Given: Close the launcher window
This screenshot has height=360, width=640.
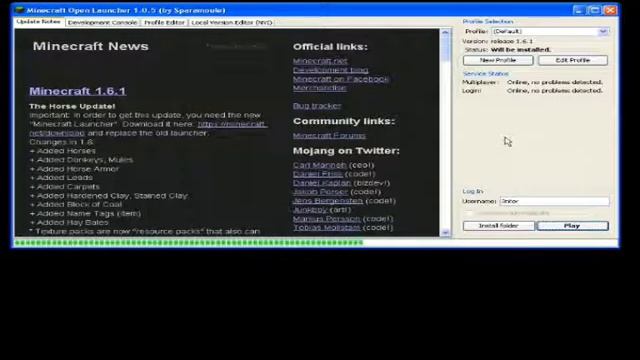Looking at the screenshot, I should coord(610,10).
